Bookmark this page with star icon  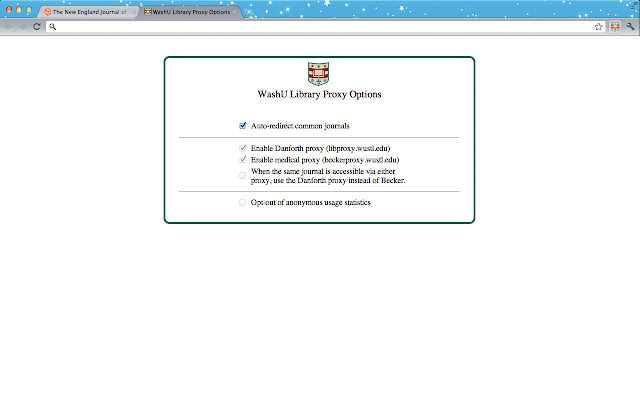point(598,27)
